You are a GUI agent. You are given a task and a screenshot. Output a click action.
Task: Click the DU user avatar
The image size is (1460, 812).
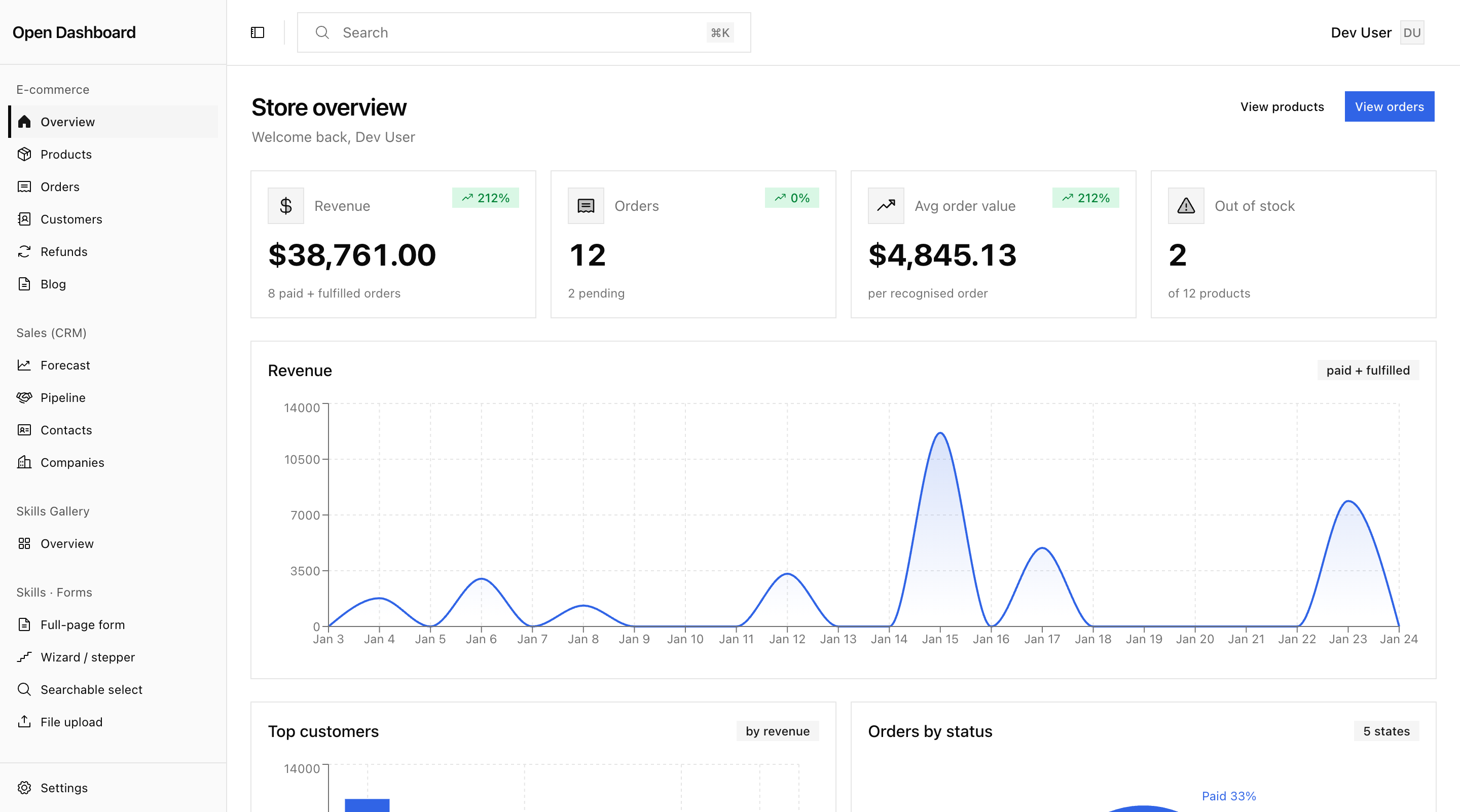[1412, 32]
